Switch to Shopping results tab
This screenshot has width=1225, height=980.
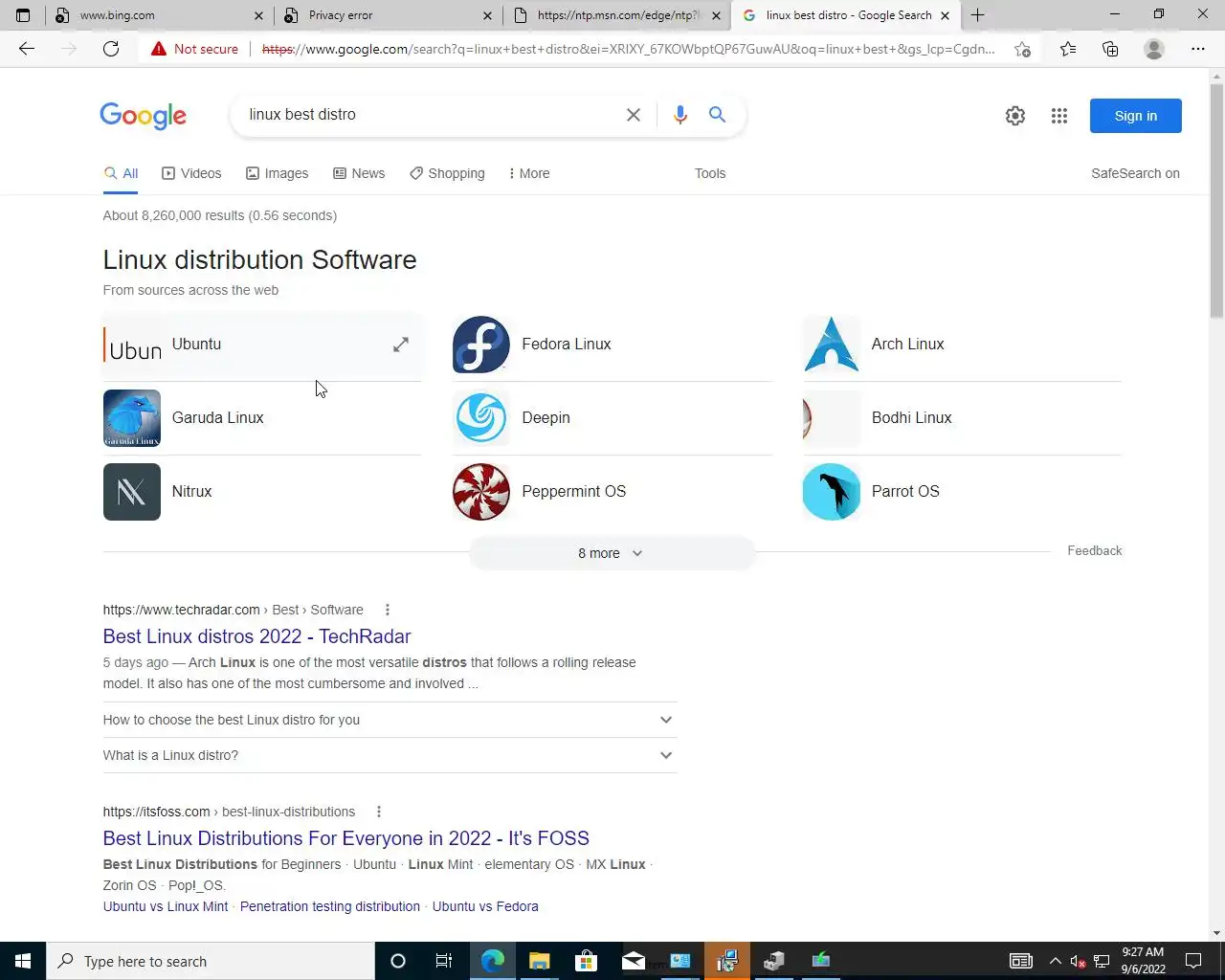(447, 173)
